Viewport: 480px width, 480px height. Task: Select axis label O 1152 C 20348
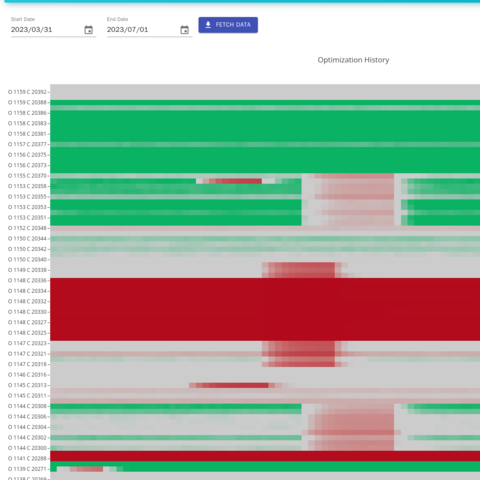click(x=27, y=228)
